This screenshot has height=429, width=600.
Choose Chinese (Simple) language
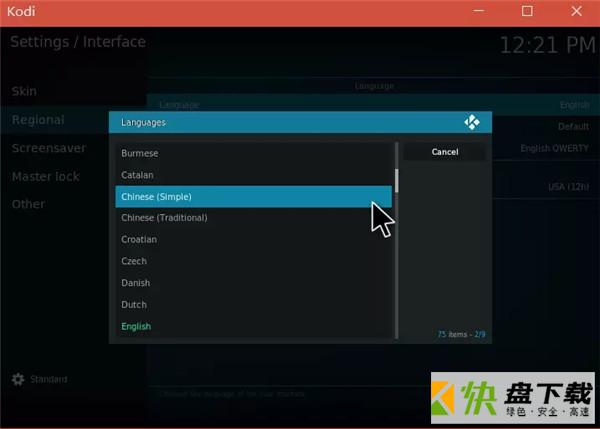(x=253, y=197)
